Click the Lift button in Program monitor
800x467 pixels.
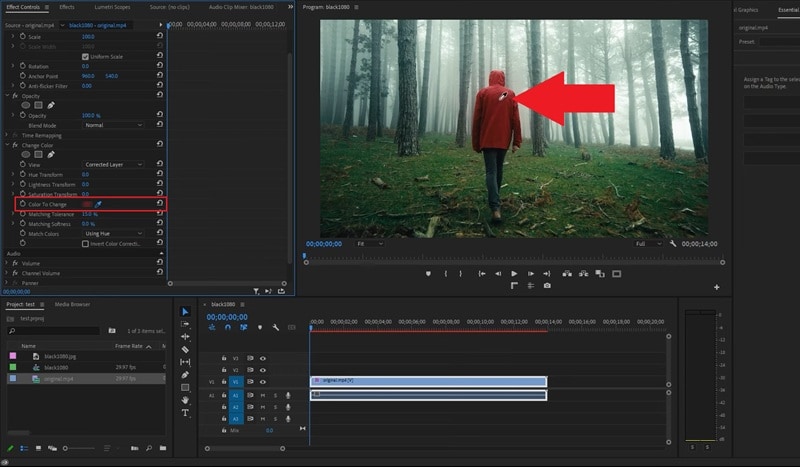(x=567, y=274)
